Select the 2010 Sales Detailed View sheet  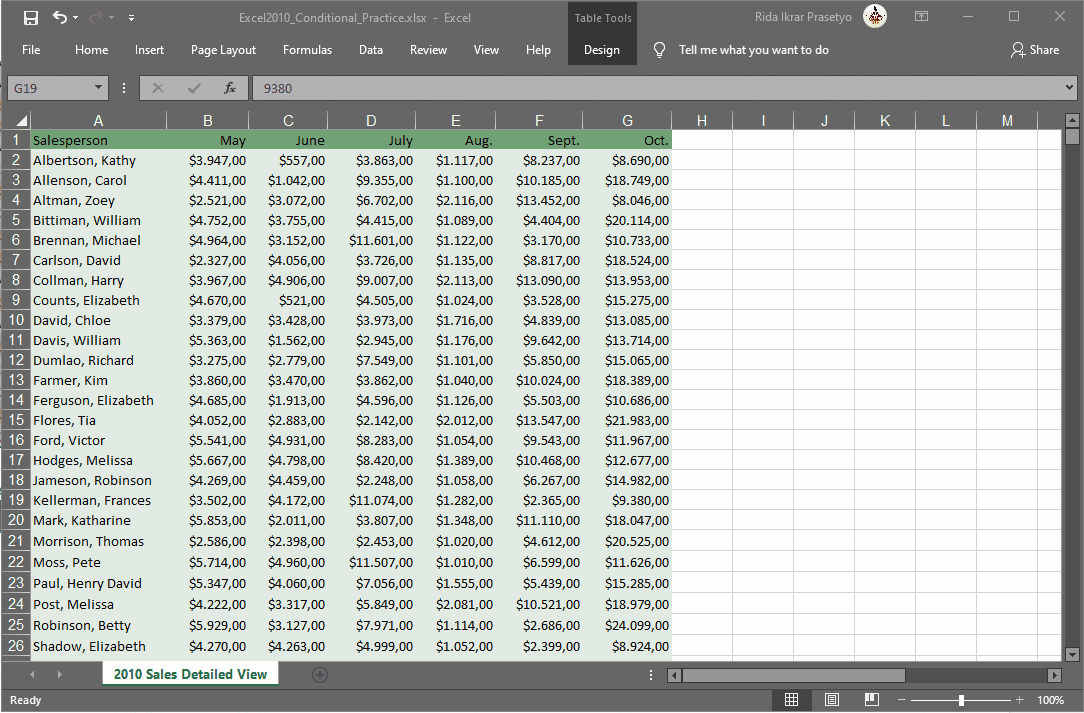(x=190, y=674)
